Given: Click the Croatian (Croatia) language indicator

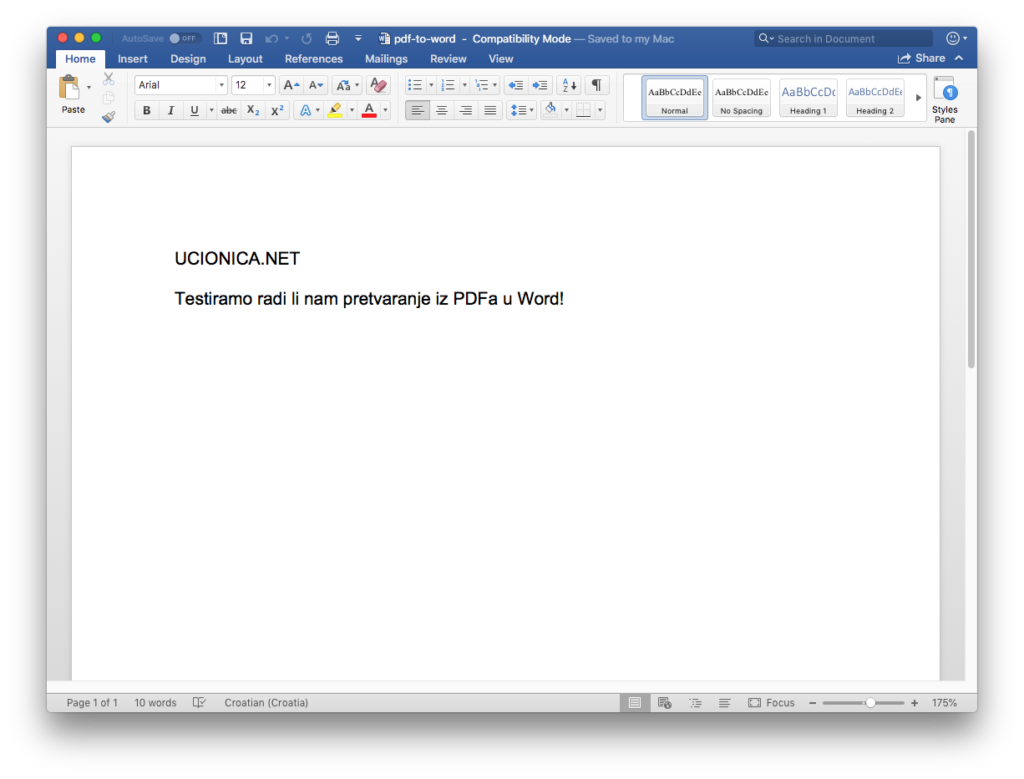Looking at the screenshot, I should pyautogui.click(x=266, y=703).
